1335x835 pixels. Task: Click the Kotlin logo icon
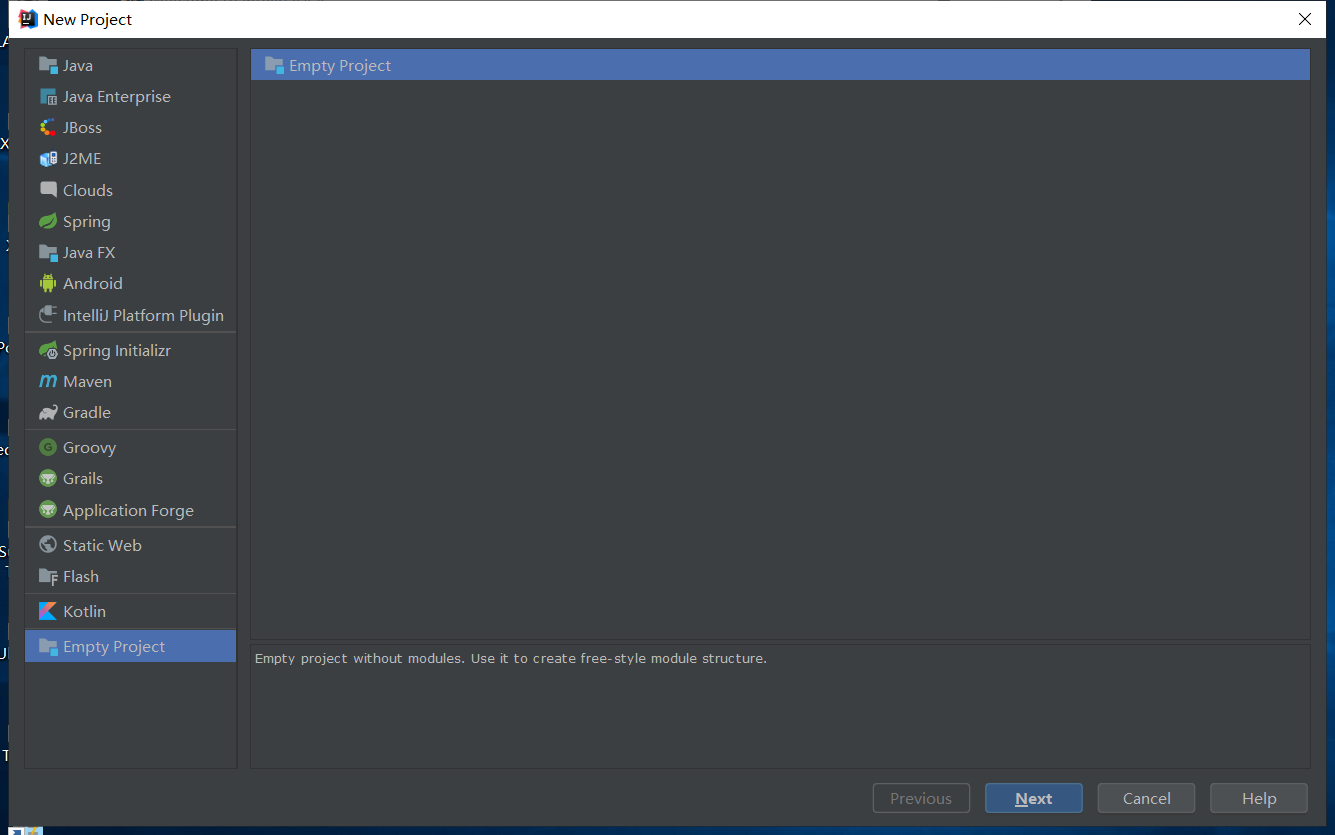pyautogui.click(x=48, y=612)
